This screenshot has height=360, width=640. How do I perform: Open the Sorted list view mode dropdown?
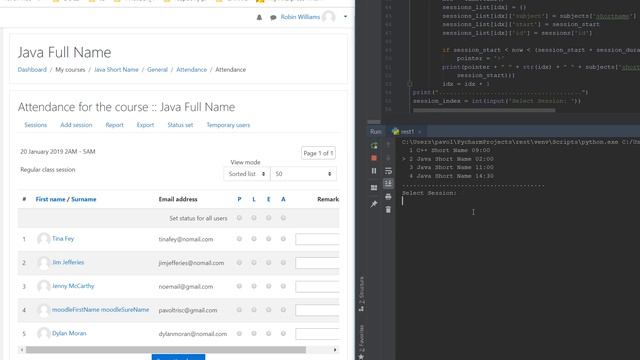tap(247, 174)
